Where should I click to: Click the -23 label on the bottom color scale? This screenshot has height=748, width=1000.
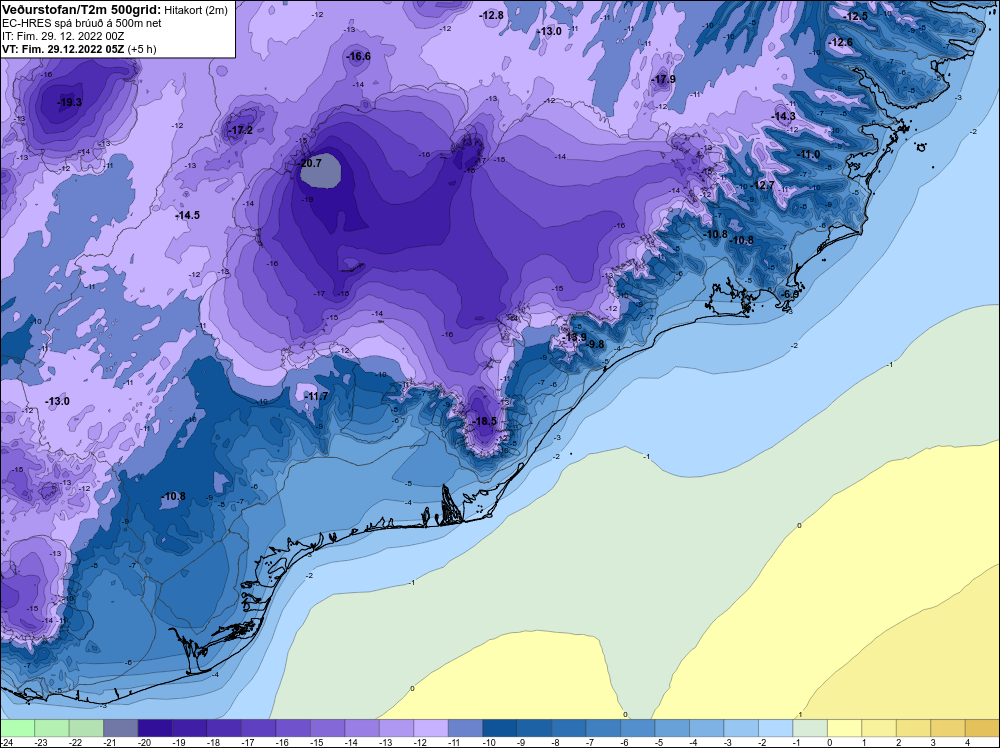(42, 742)
